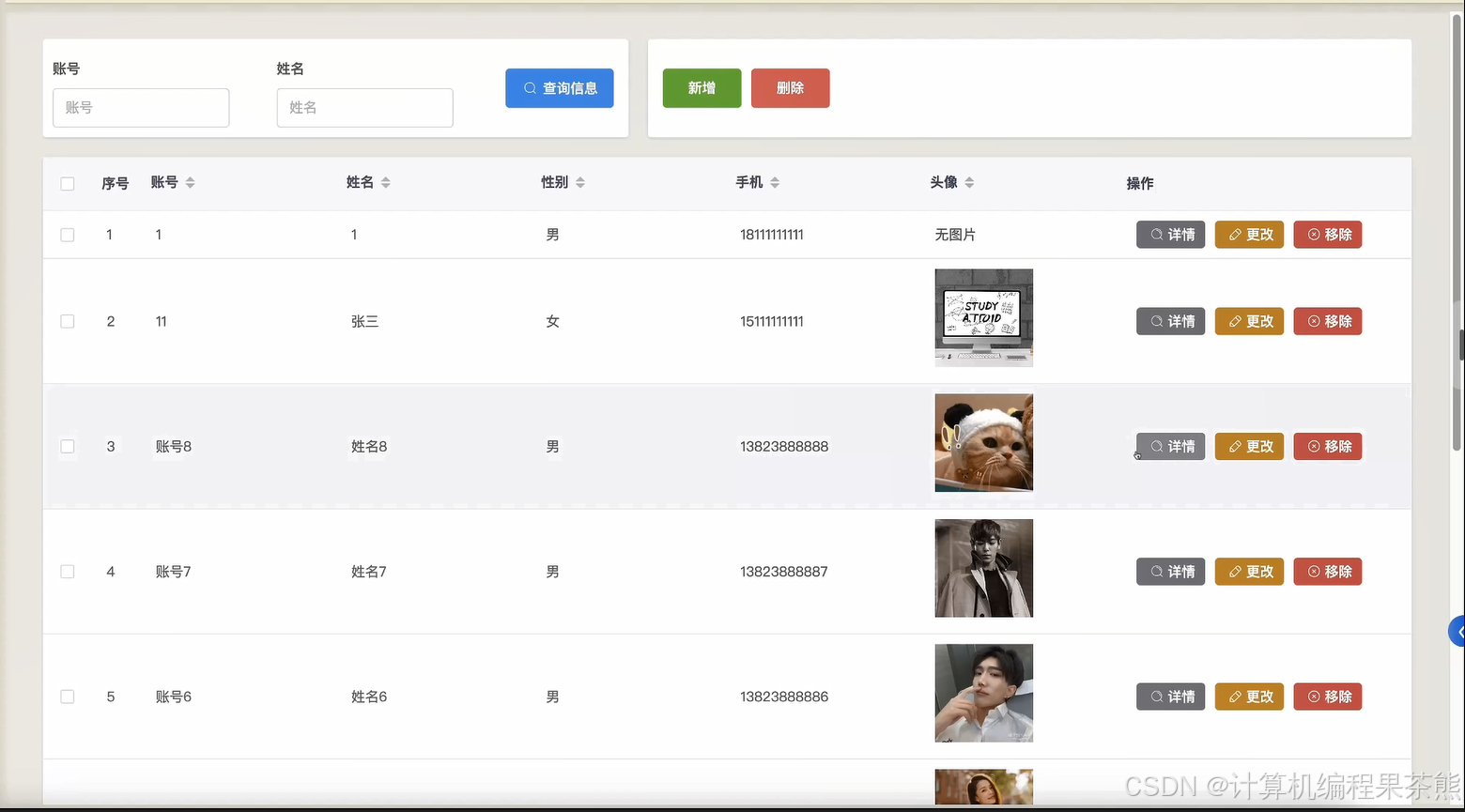Click the name cell 姓名6
1465x812 pixels.
click(x=369, y=697)
